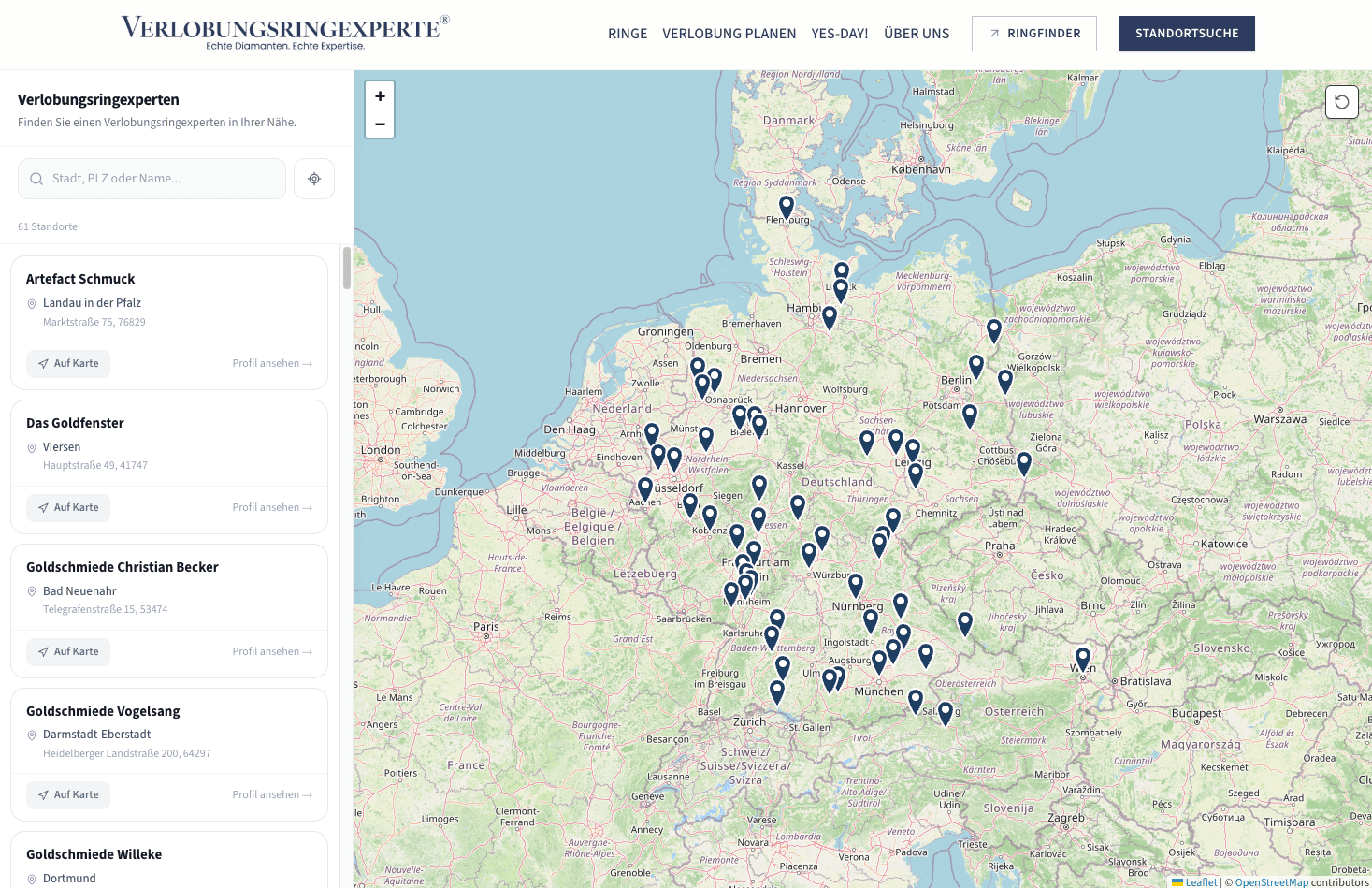The image size is (1372, 888).
Task: Click the Wien map marker
Action: point(1083,660)
